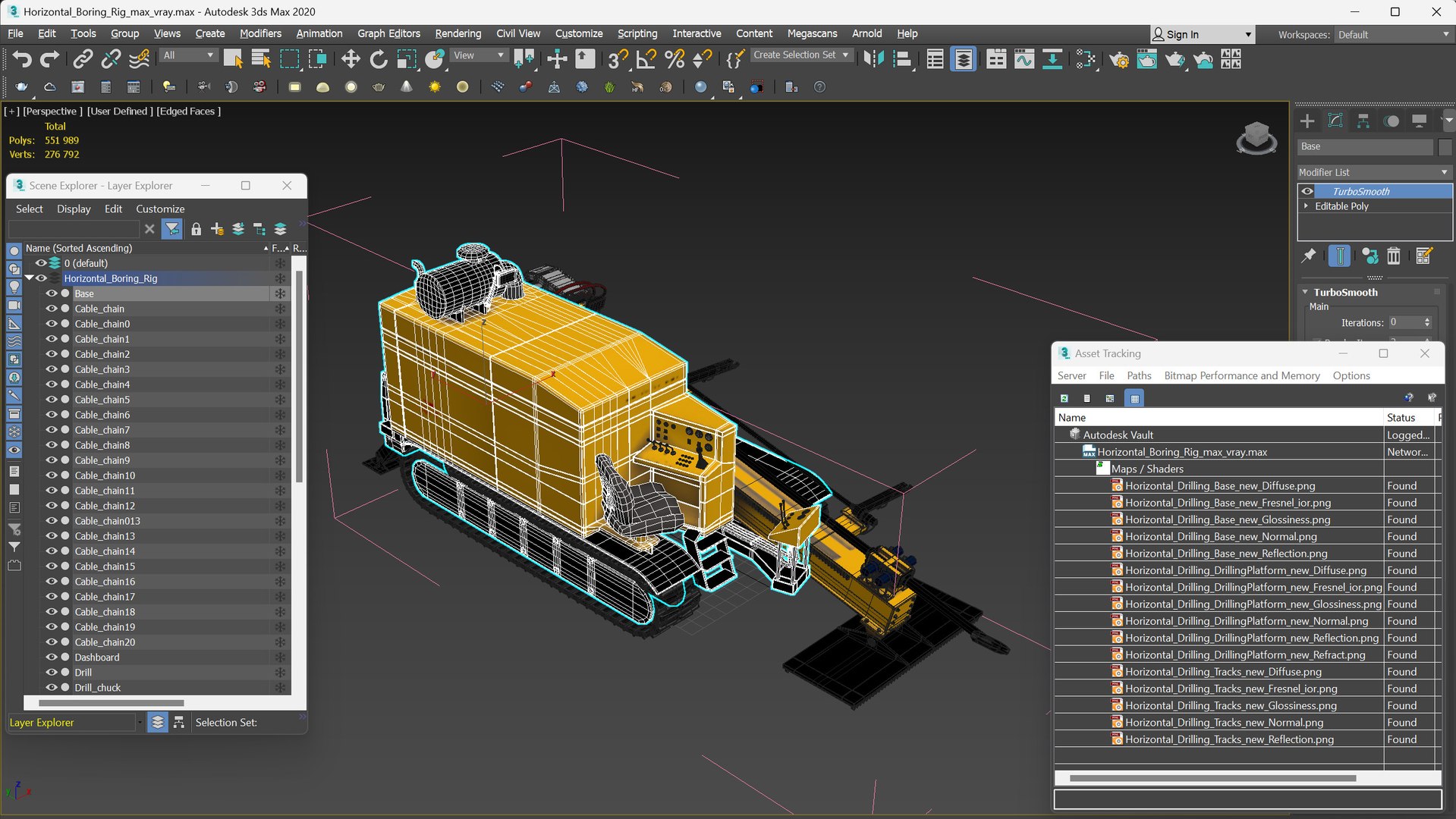Toggle visibility of Drill_chuck object
1456x819 pixels.
52,688
